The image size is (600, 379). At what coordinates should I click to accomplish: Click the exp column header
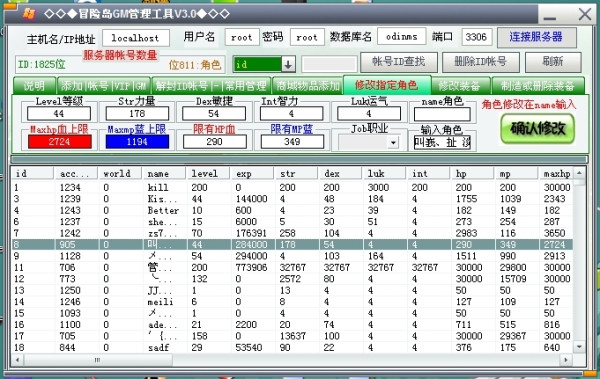(253, 173)
